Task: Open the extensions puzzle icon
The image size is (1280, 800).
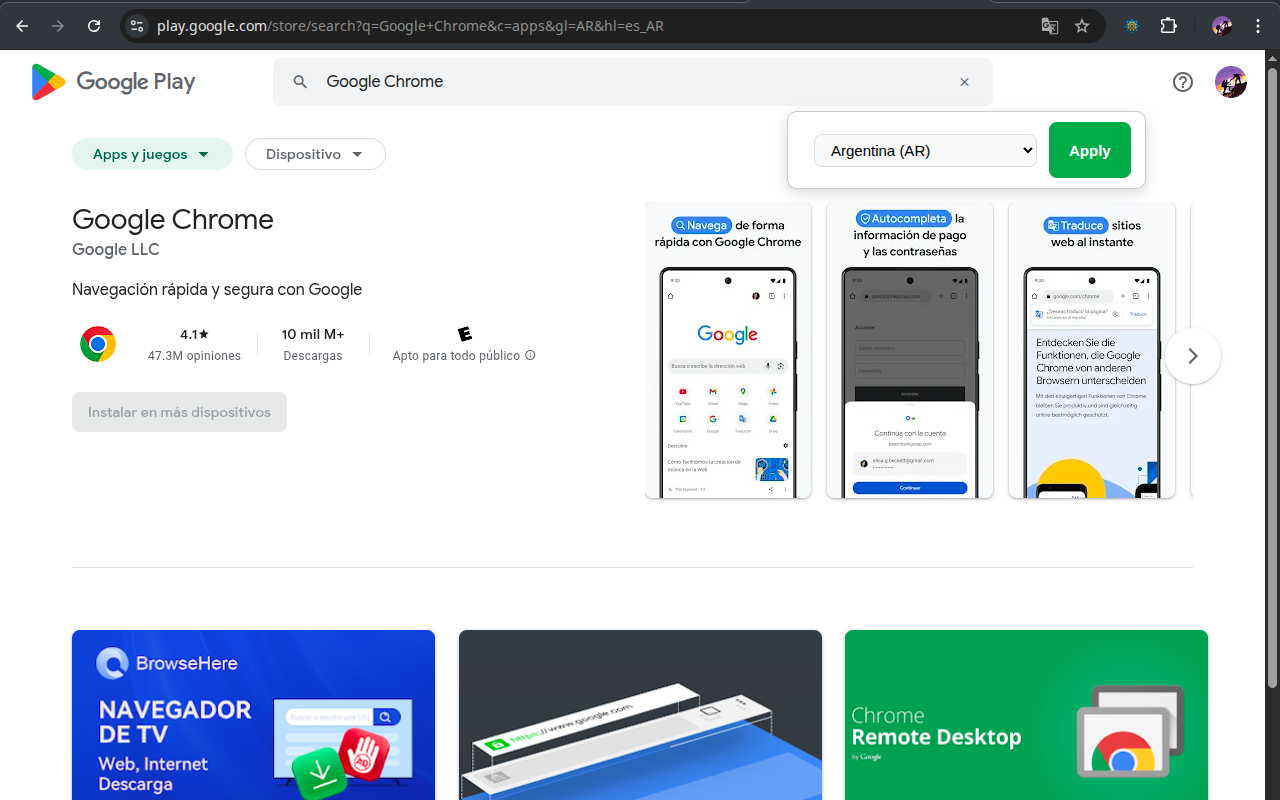Action: [x=1168, y=26]
